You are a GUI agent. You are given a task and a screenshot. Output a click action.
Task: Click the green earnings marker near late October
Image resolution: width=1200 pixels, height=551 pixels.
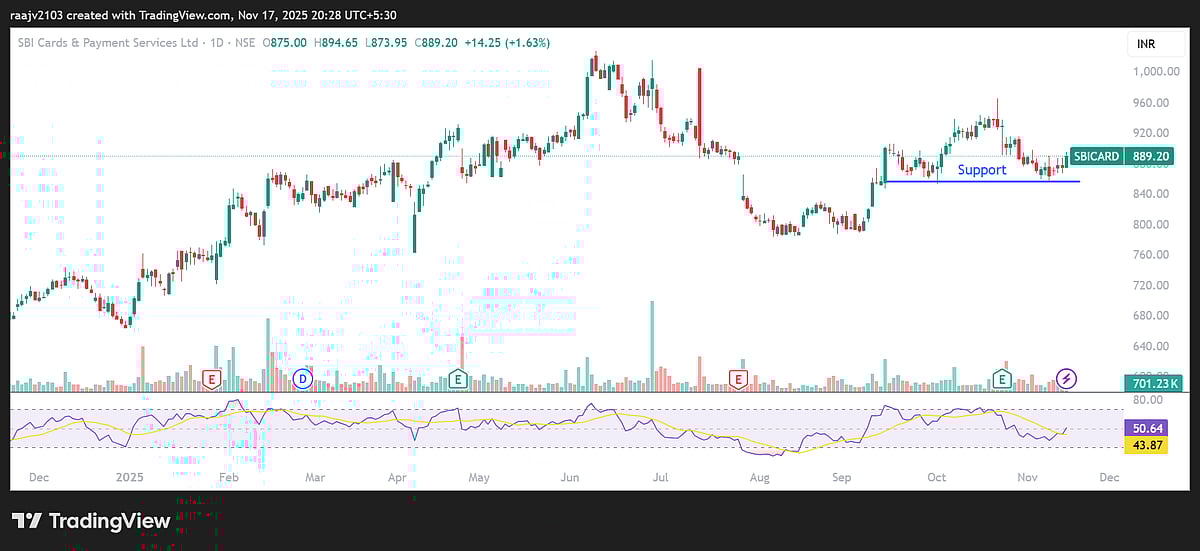click(1001, 378)
